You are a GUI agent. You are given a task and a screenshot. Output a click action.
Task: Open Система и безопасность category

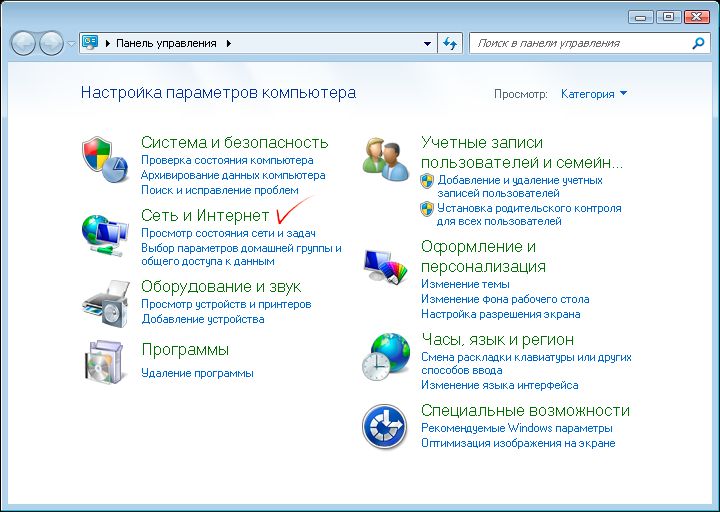pos(235,142)
